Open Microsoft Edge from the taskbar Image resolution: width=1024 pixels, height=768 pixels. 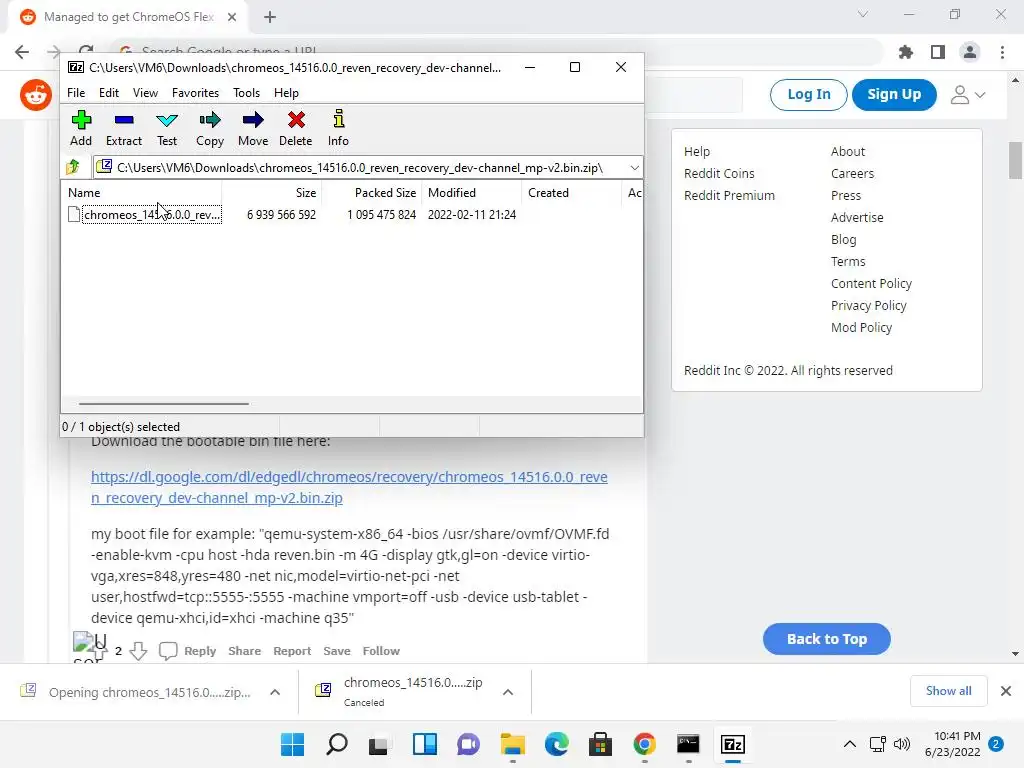point(556,744)
